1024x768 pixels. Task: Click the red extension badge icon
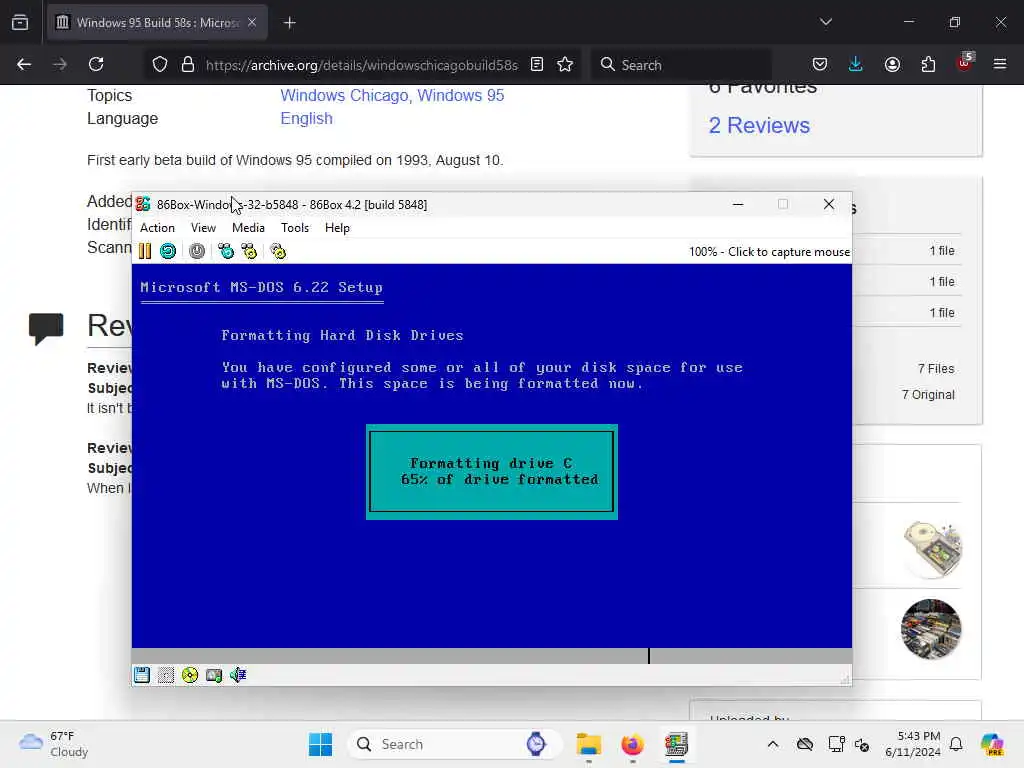[965, 63]
